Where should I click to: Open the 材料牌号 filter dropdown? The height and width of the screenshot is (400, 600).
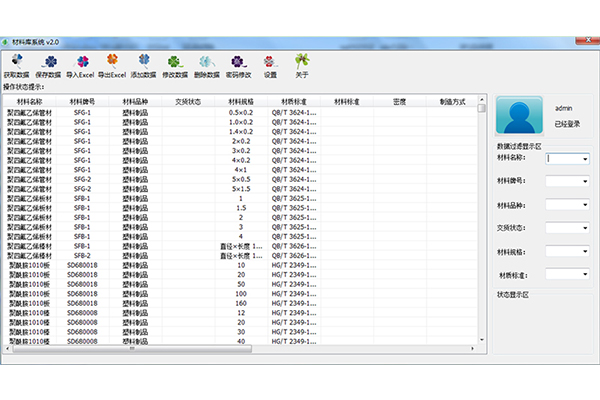point(583,182)
